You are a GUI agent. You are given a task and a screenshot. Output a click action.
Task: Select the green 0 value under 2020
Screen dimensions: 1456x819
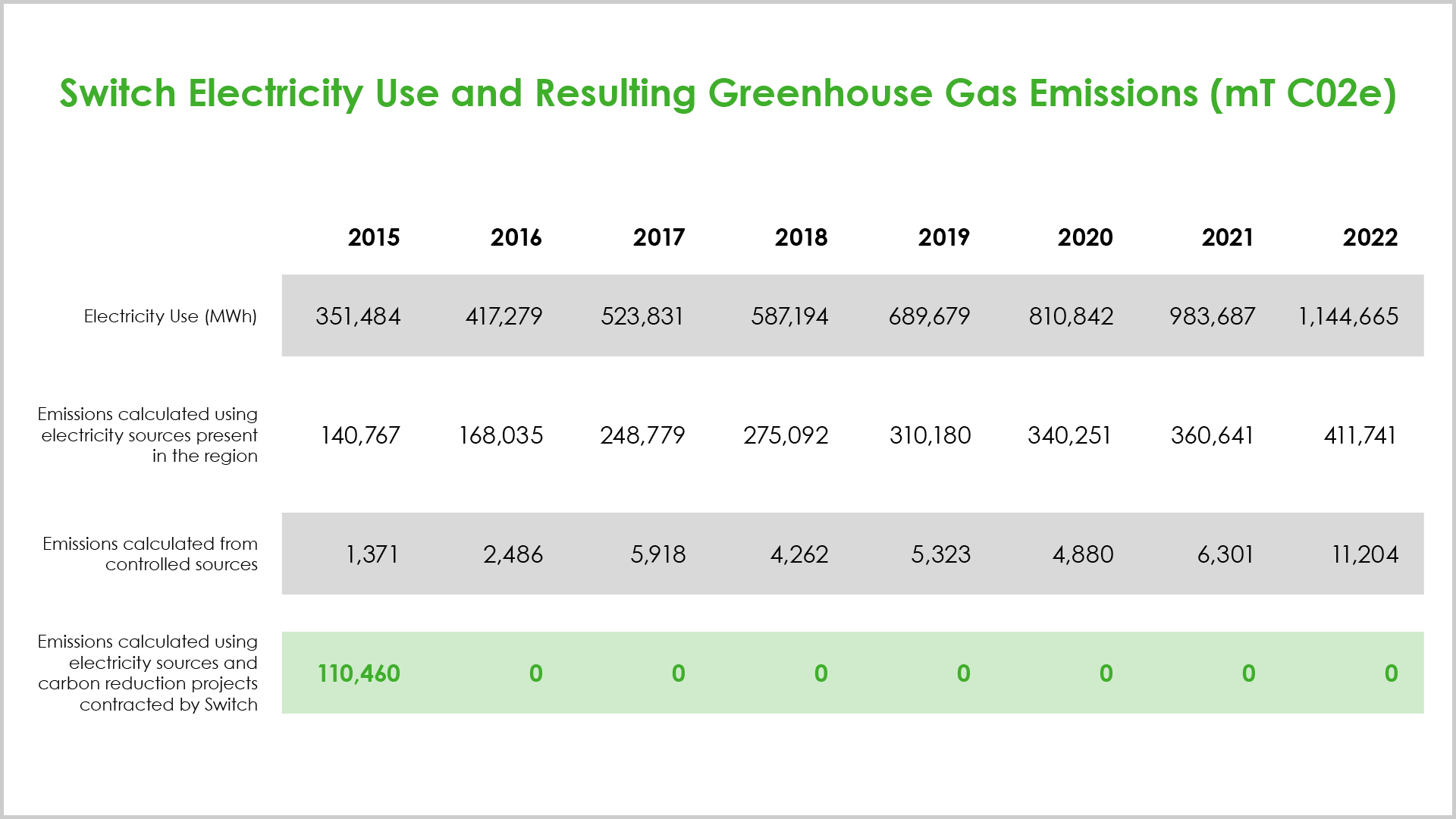pos(1106,673)
